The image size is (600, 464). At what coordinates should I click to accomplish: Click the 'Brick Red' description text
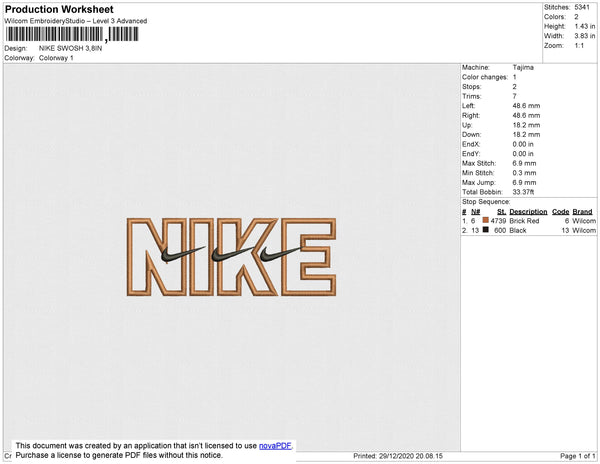524,221
